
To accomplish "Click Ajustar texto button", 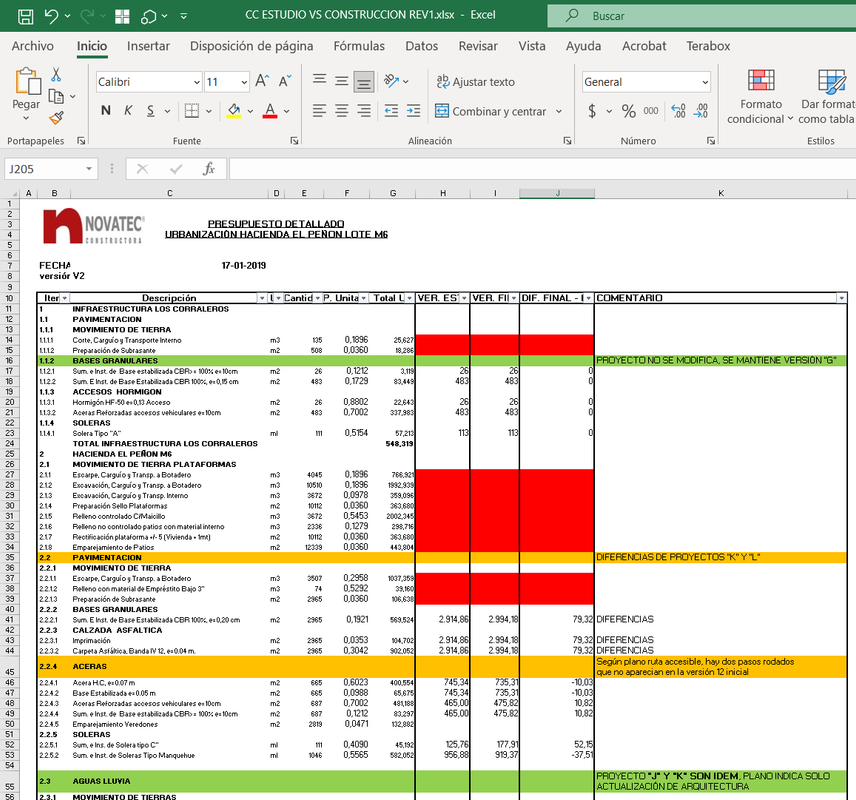I will coord(475,82).
